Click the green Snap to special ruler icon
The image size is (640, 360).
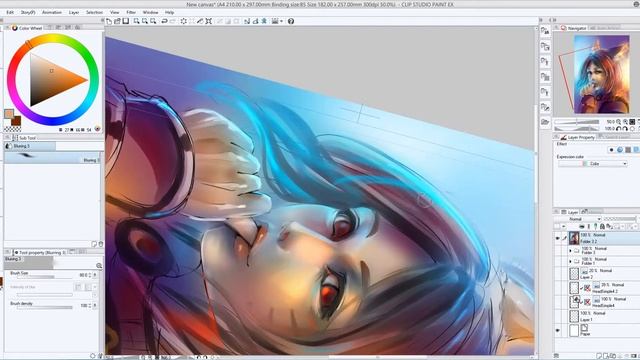(x=264, y=21)
